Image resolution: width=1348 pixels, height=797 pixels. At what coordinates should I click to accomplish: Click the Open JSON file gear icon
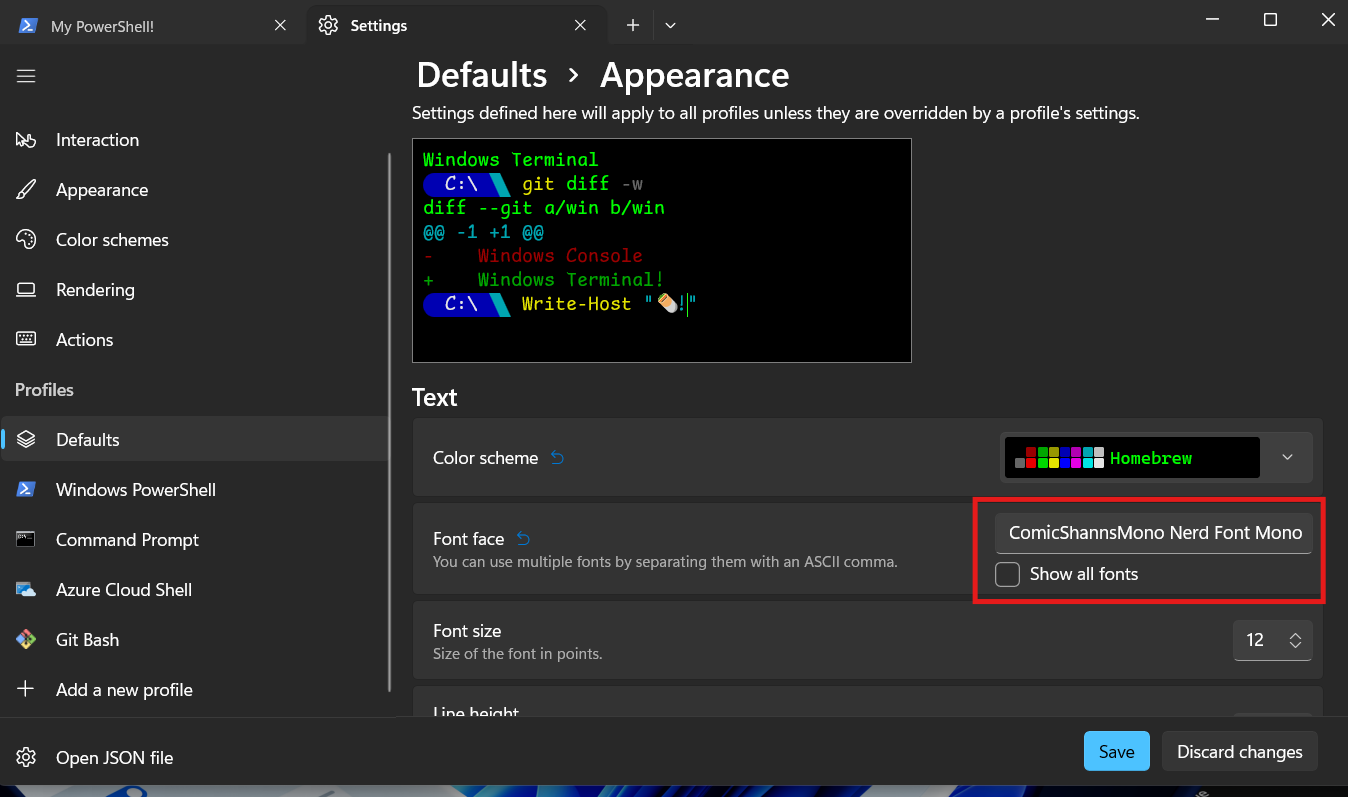coord(26,758)
